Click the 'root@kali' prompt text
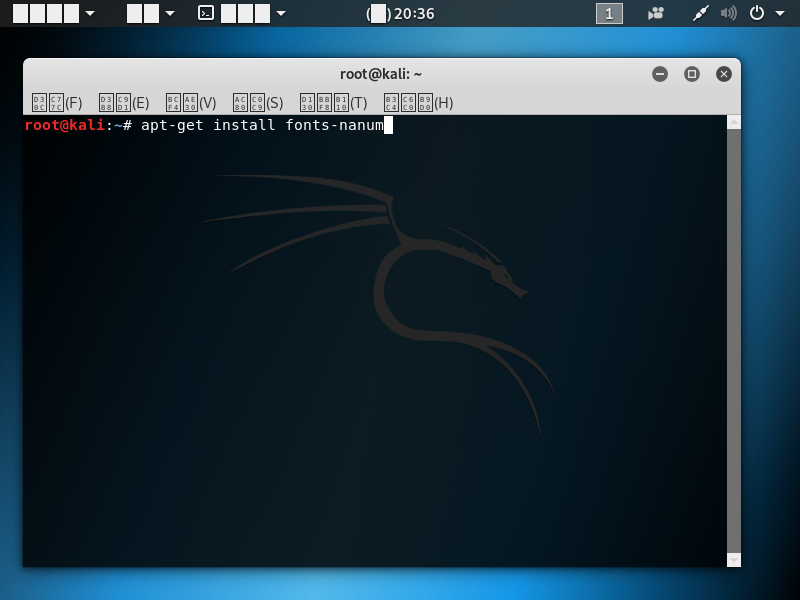This screenshot has width=800, height=600. pyautogui.click(x=65, y=125)
